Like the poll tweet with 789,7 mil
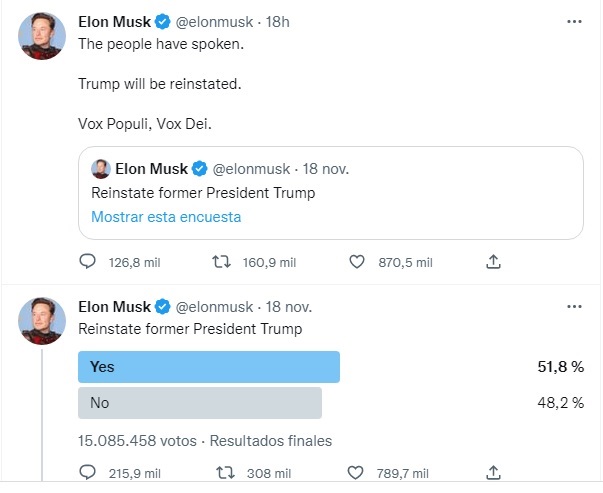 [x=355, y=473]
